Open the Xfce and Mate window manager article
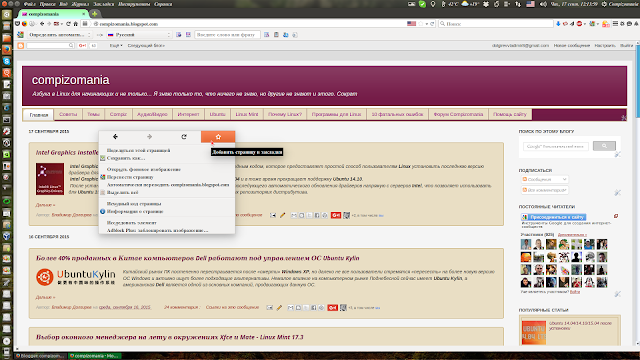This screenshot has width=640, height=360. [170, 337]
